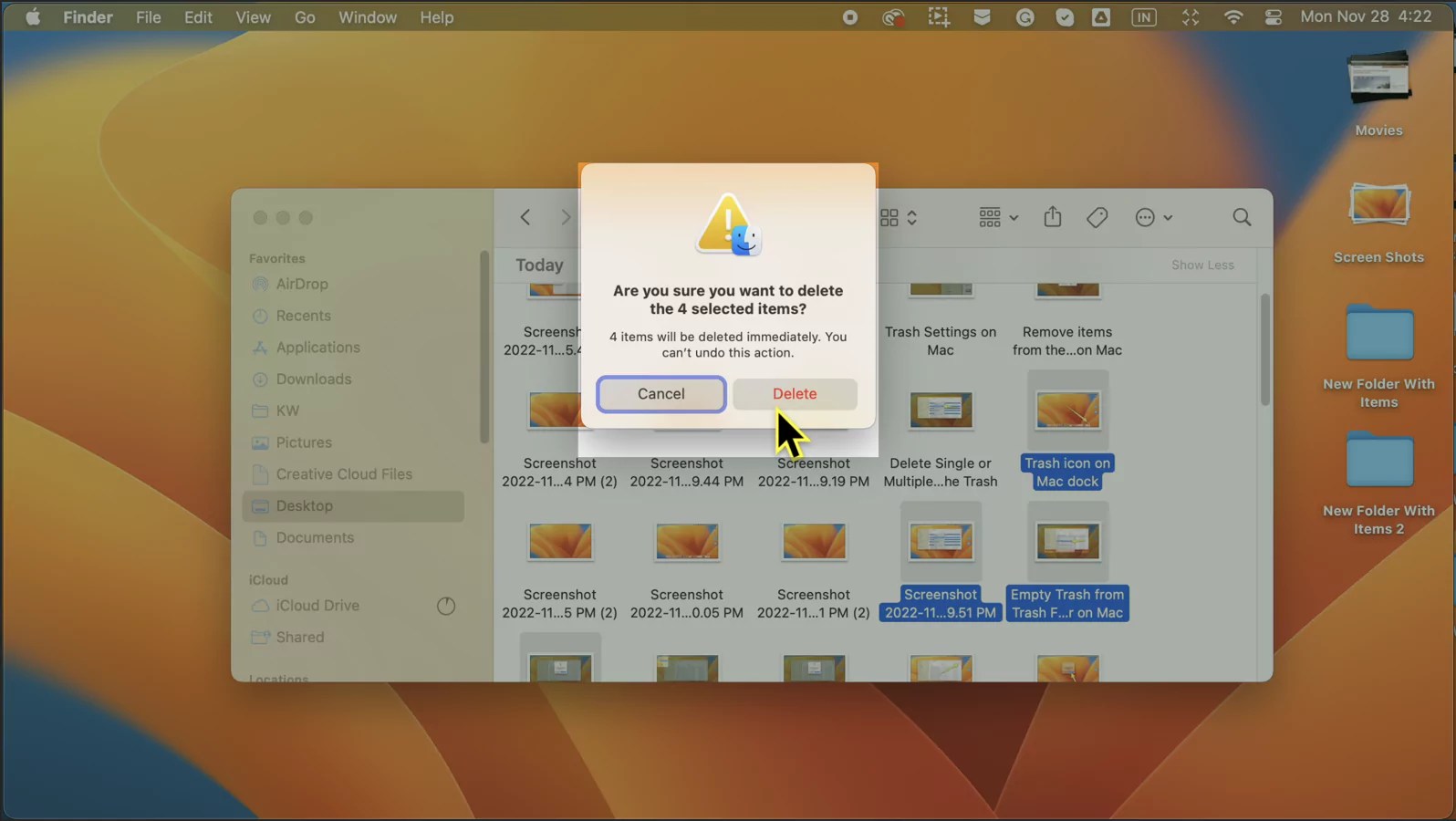This screenshot has width=1456, height=821.
Task: Select Shared in Finder sidebar
Action: (x=353, y=638)
